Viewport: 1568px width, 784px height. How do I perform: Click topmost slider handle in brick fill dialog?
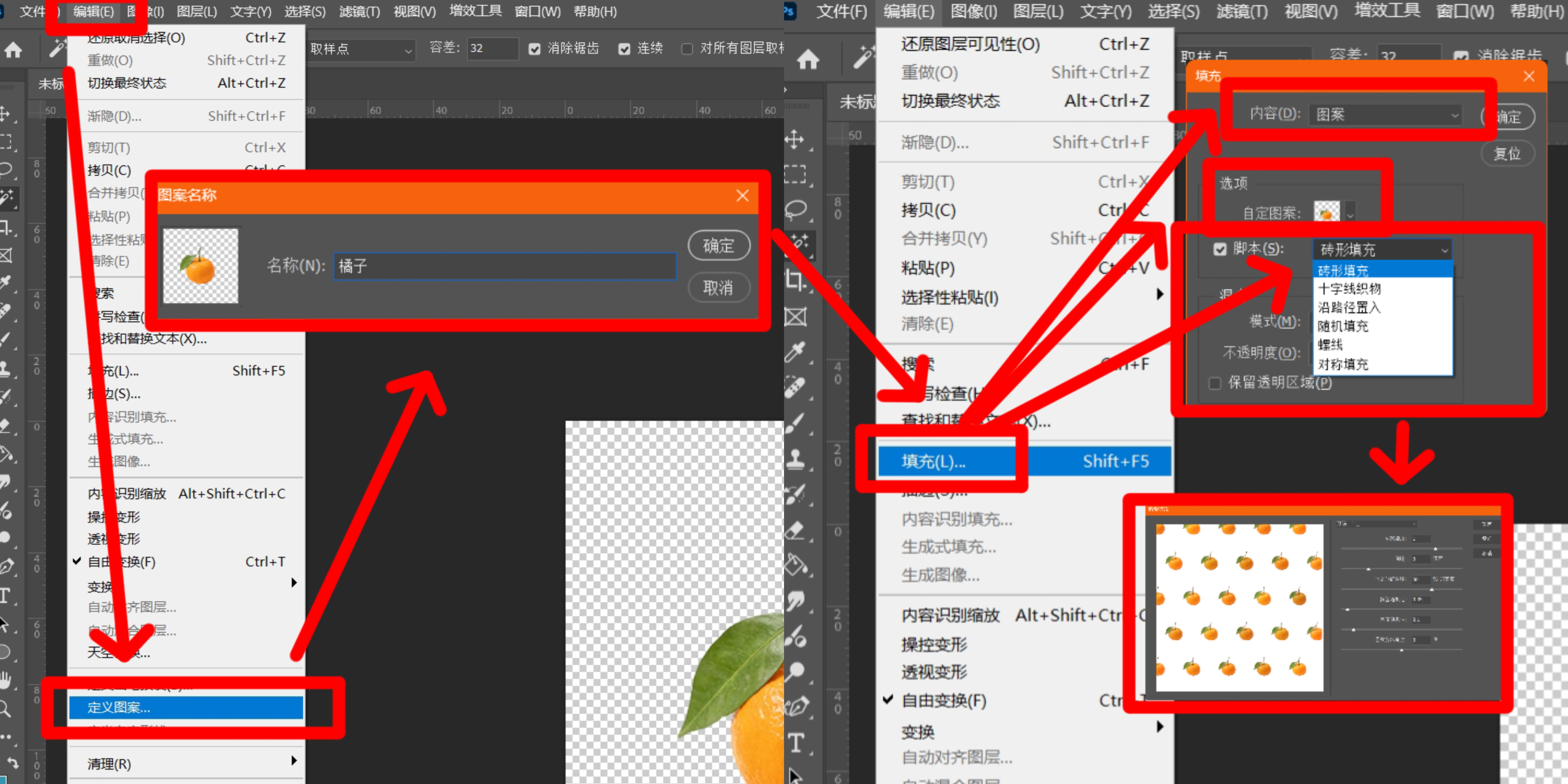point(1435,548)
